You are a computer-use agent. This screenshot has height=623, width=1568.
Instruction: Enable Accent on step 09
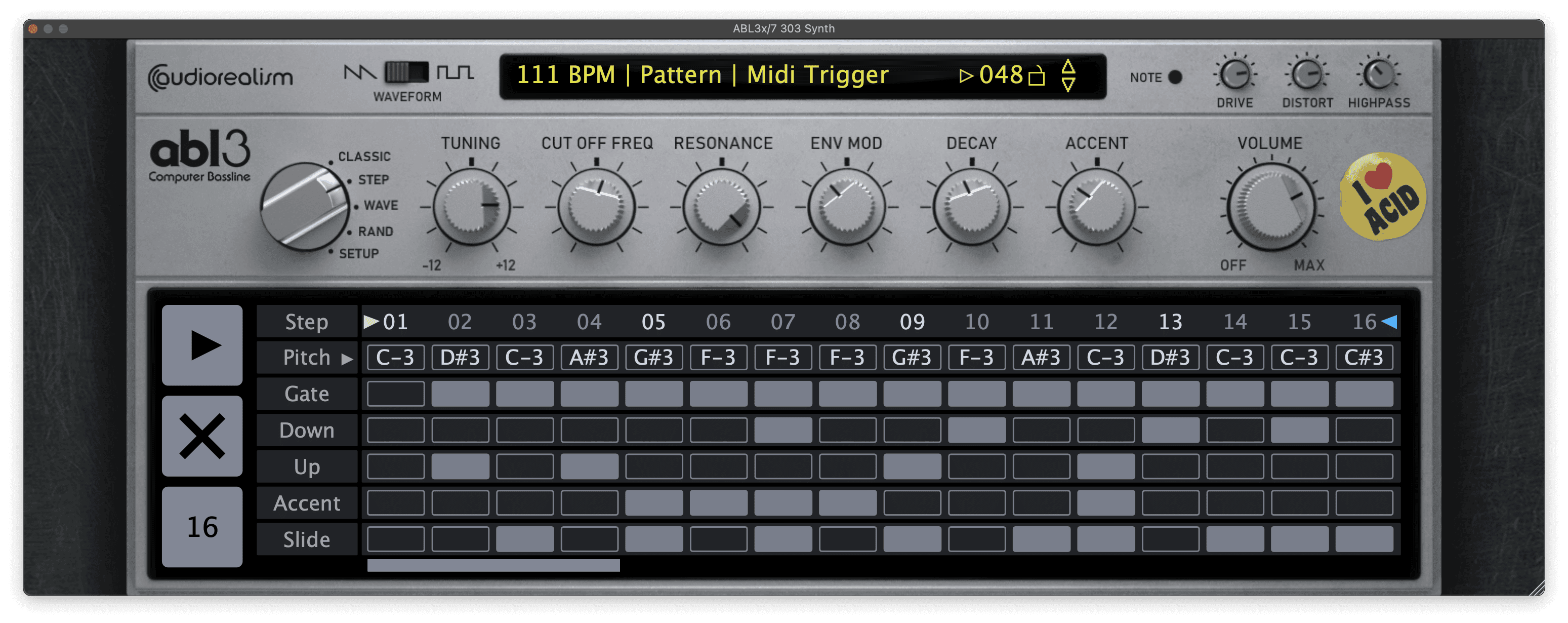point(912,503)
